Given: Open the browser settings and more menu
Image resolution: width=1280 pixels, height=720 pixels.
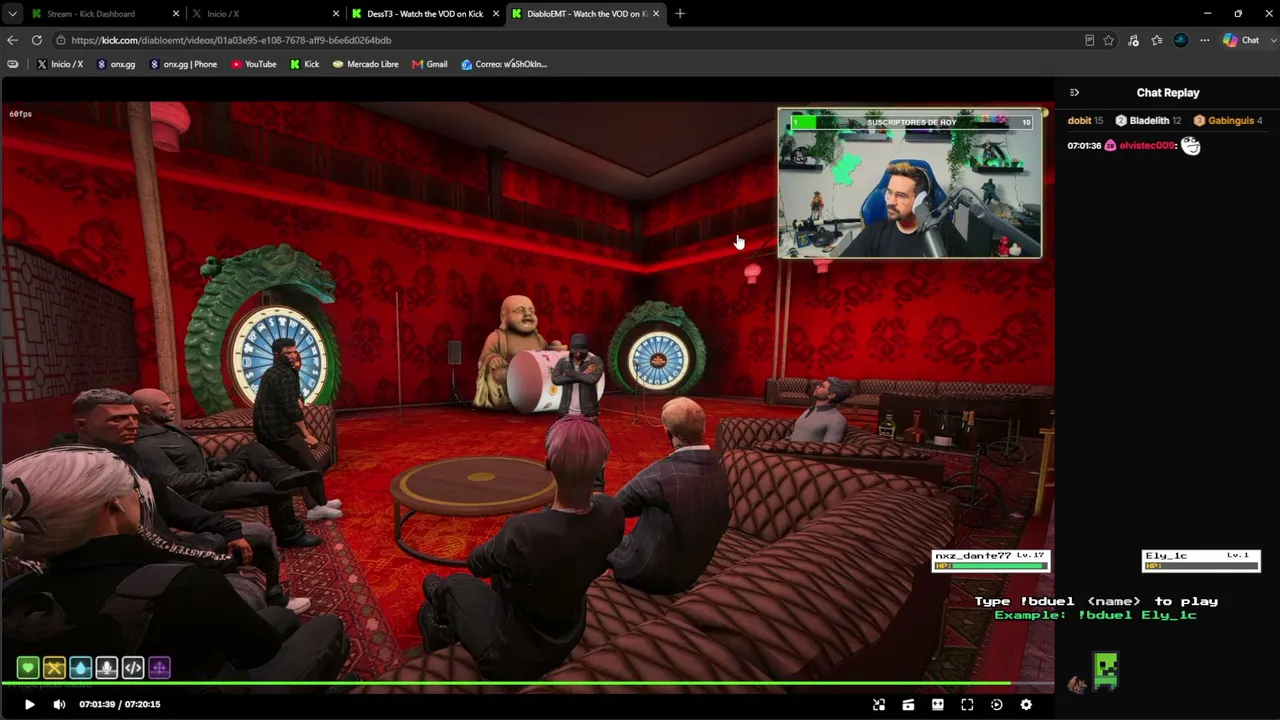Looking at the screenshot, I should (1204, 40).
